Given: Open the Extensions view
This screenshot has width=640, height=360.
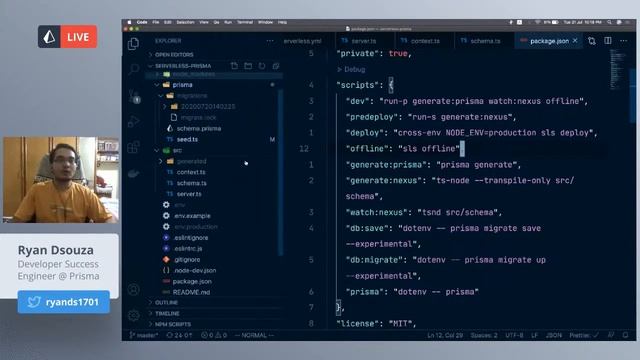Looking at the screenshot, I should click(x=133, y=147).
